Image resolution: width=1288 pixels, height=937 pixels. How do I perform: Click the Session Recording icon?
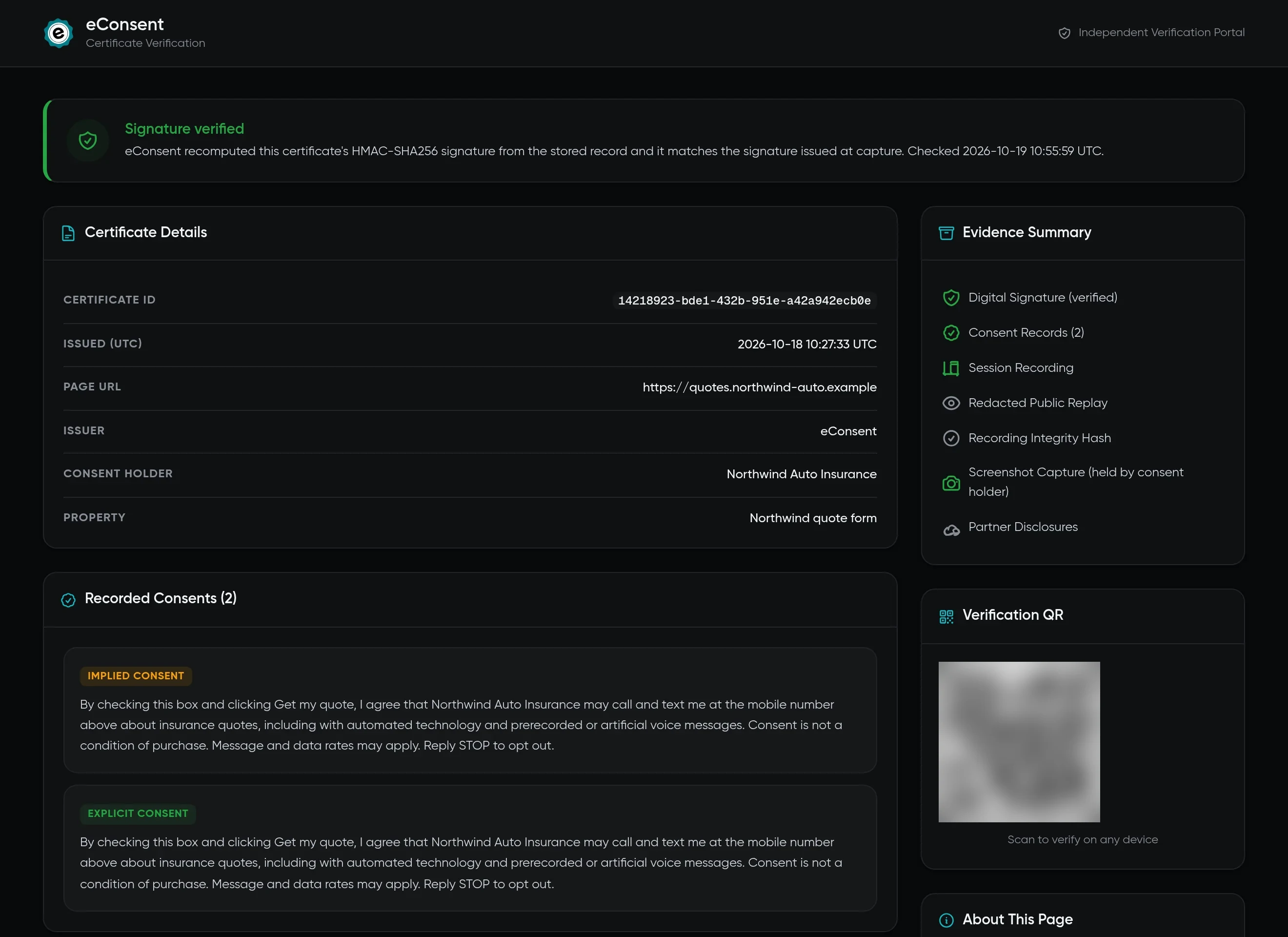pyautogui.click(x=951, y=368)
